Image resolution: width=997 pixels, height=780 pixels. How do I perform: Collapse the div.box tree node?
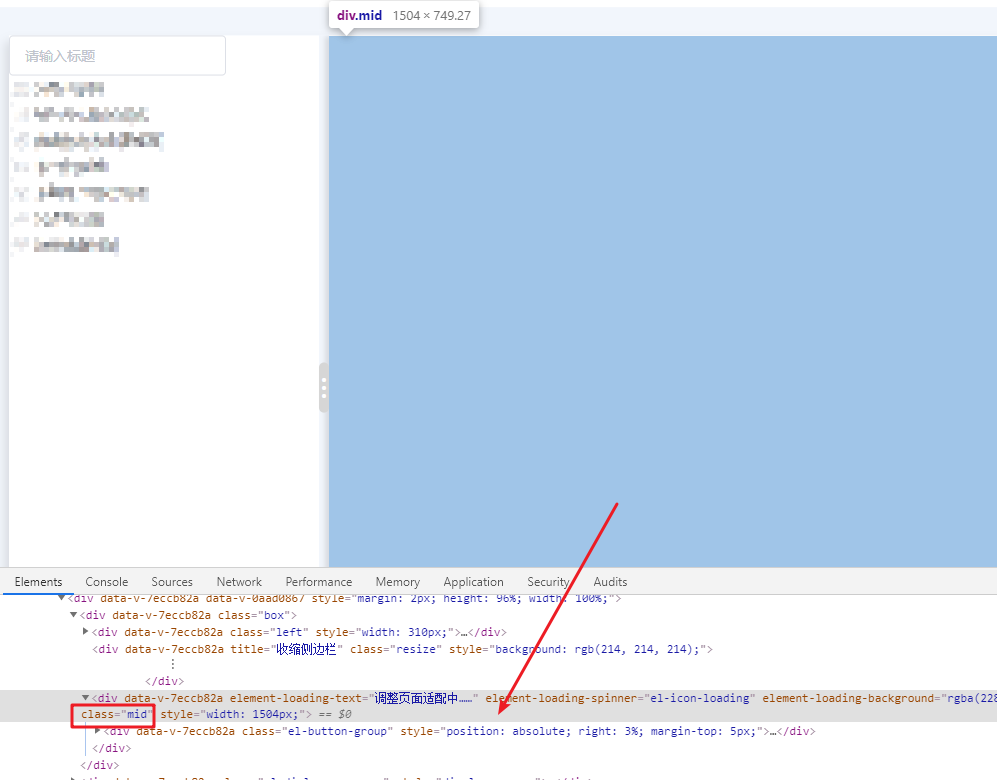point(73,615)
